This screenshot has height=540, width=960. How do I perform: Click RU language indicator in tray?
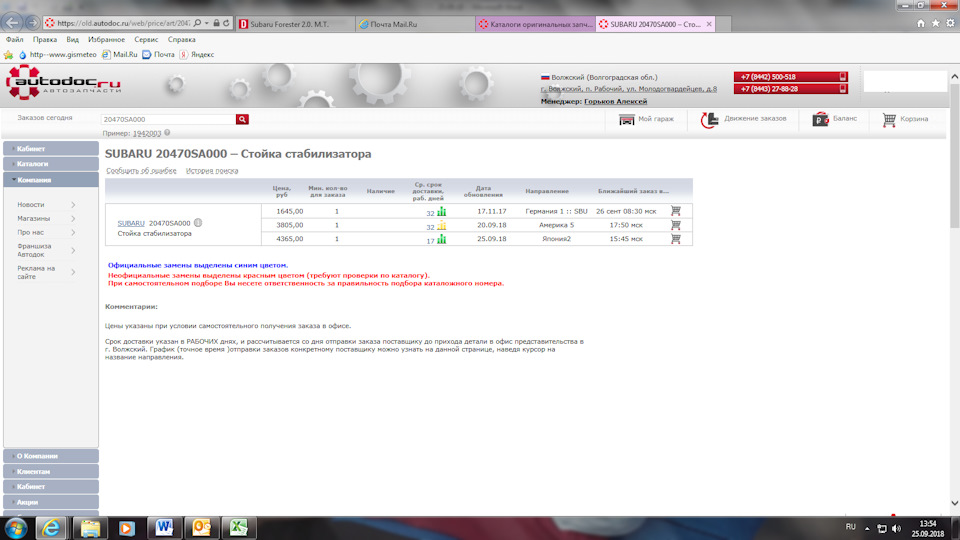850,527
